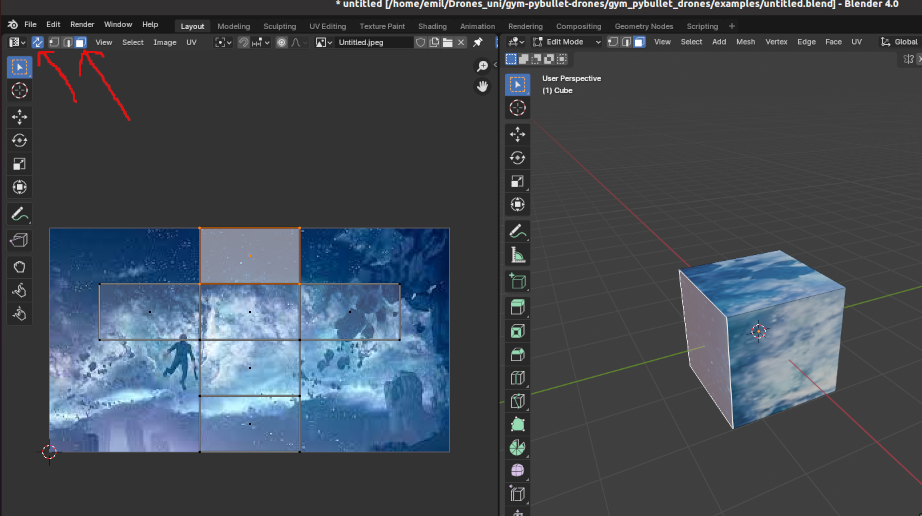Toggle snapping magnet in UV editor
Image resolution: width=922 pixels, height=516 pixels.
click(x=243, y=42)
